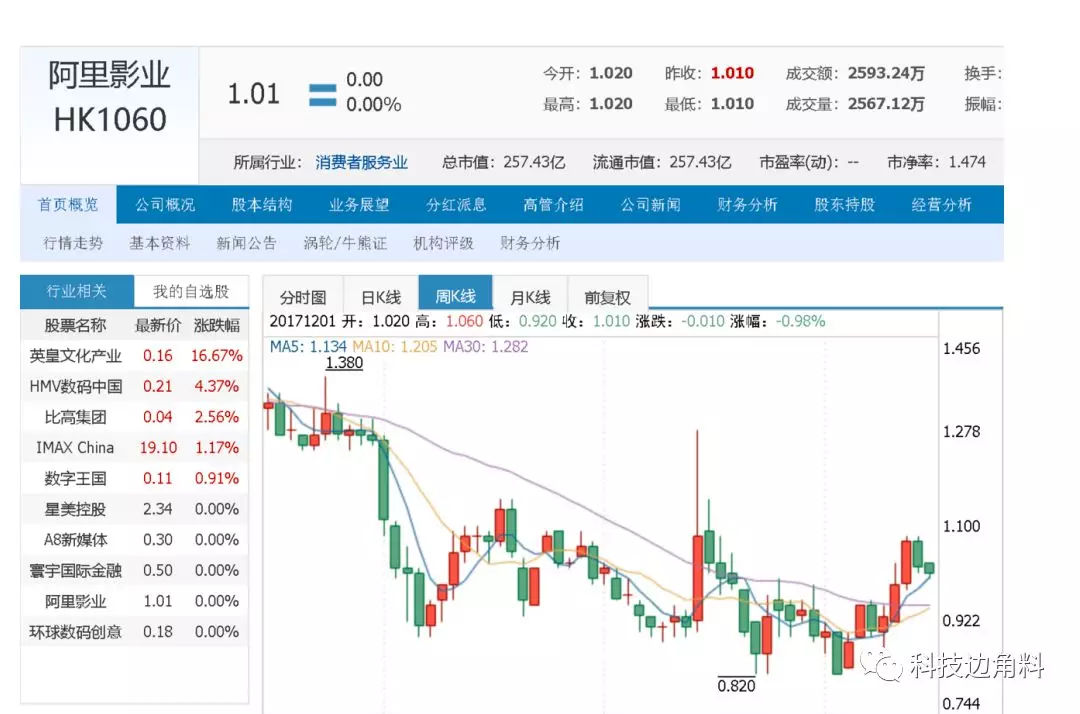This screenshot has height=714, width=1080.
Task: Open the 星美控股 stock row
Action: pyautogui.click(x=135, y=510)
